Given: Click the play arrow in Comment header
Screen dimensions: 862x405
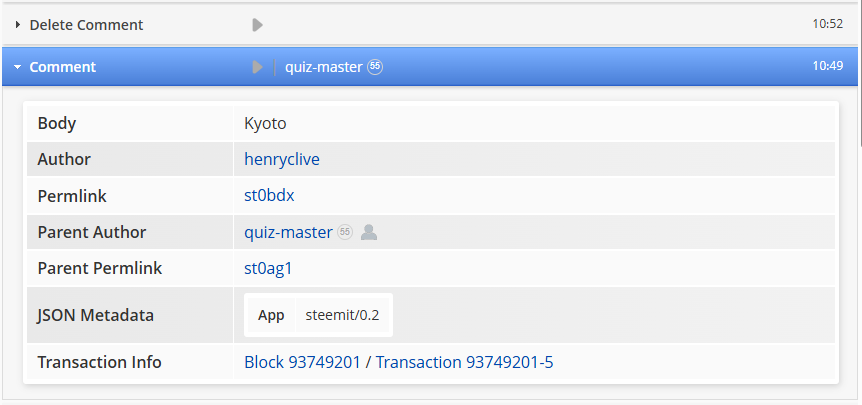Looking at the screenshot, I should [257, 67].
